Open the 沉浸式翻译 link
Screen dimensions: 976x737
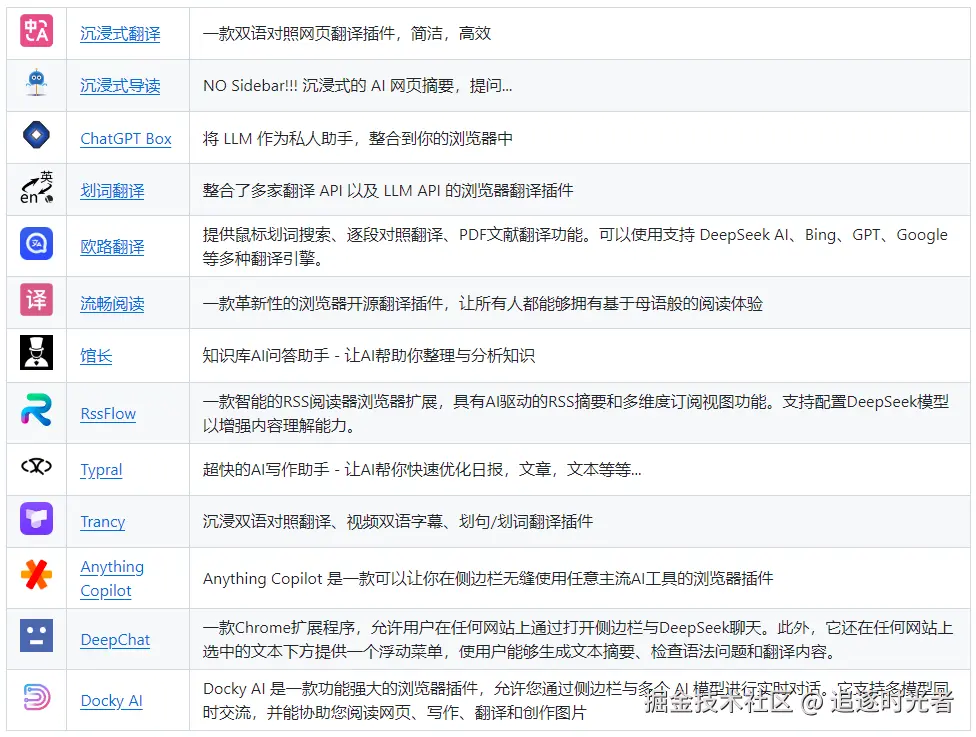(120, 34)
